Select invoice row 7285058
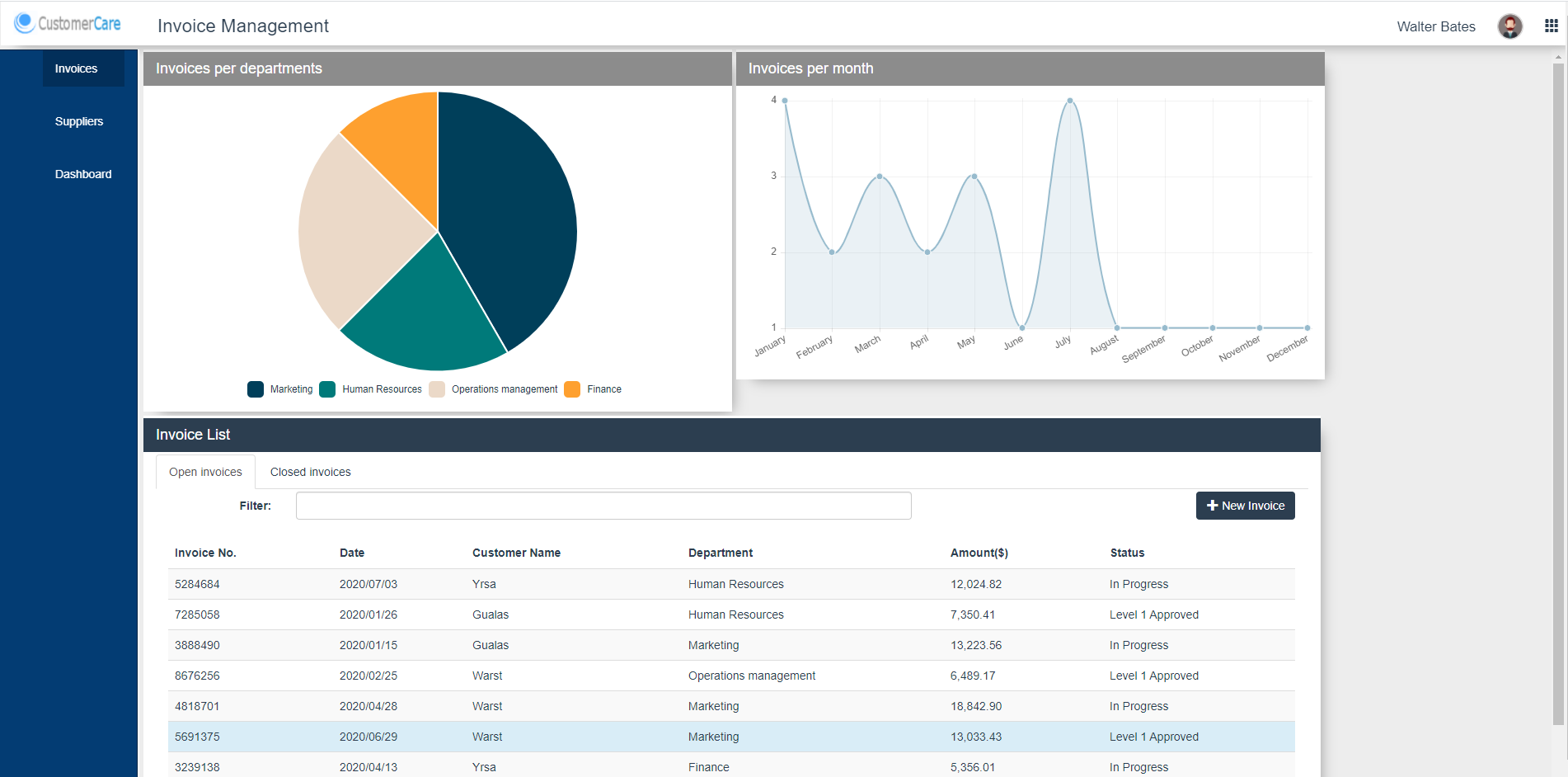 tap(731, 615)
